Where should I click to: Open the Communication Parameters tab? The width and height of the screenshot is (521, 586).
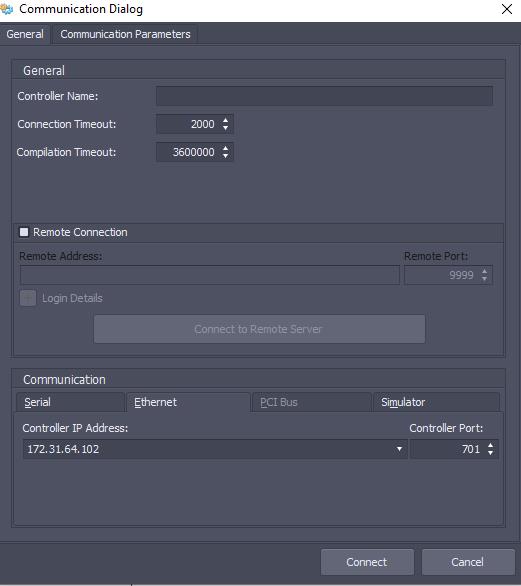coord(125,34)
